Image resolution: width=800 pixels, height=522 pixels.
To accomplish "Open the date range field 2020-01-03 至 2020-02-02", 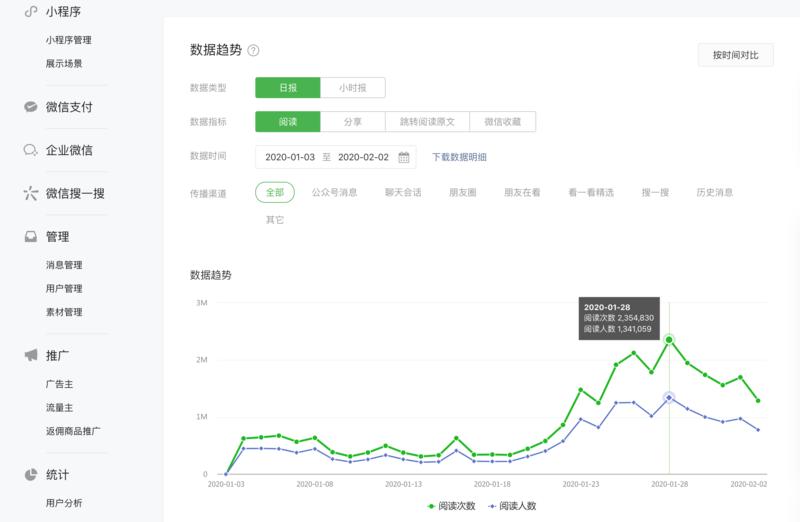I will (336, 157).
